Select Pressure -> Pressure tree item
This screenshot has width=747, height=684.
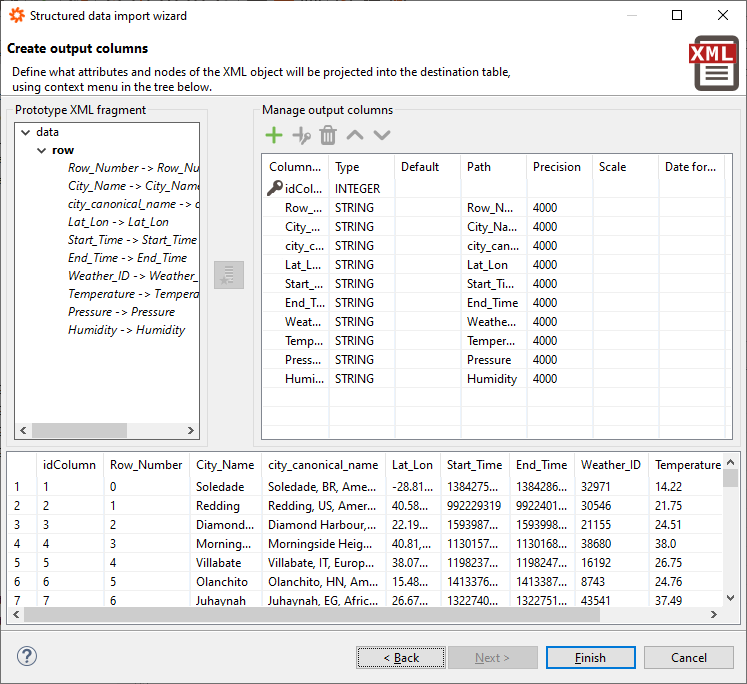[x=121, y=312]
